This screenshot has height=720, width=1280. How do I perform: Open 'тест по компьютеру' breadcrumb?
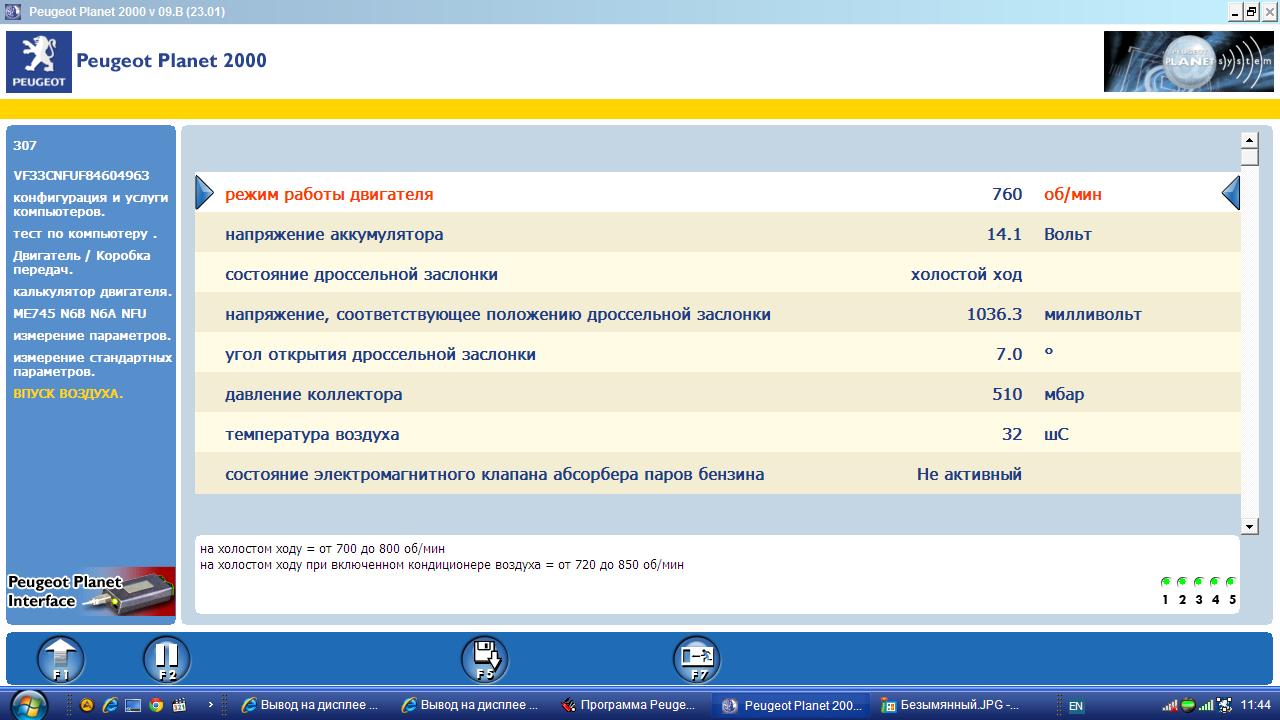(85, 233)
